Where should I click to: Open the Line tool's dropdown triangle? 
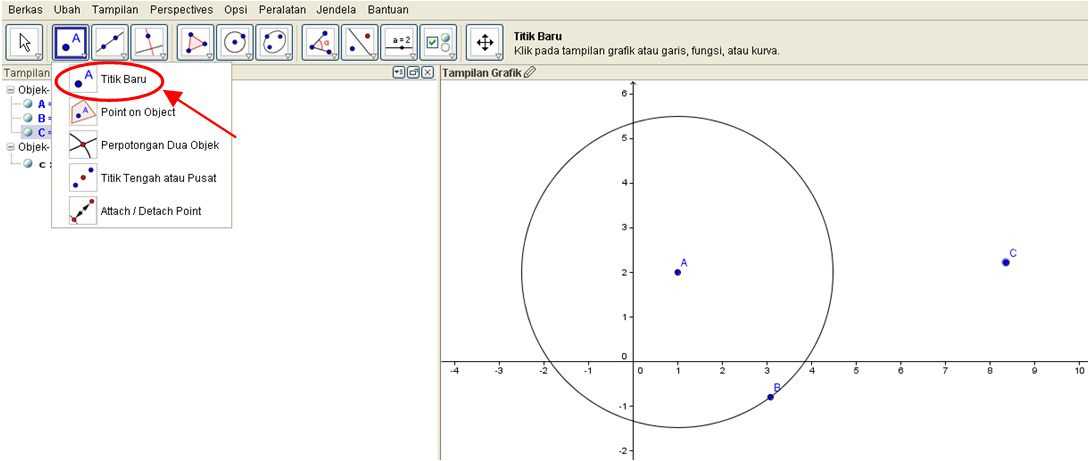[124, 56]
